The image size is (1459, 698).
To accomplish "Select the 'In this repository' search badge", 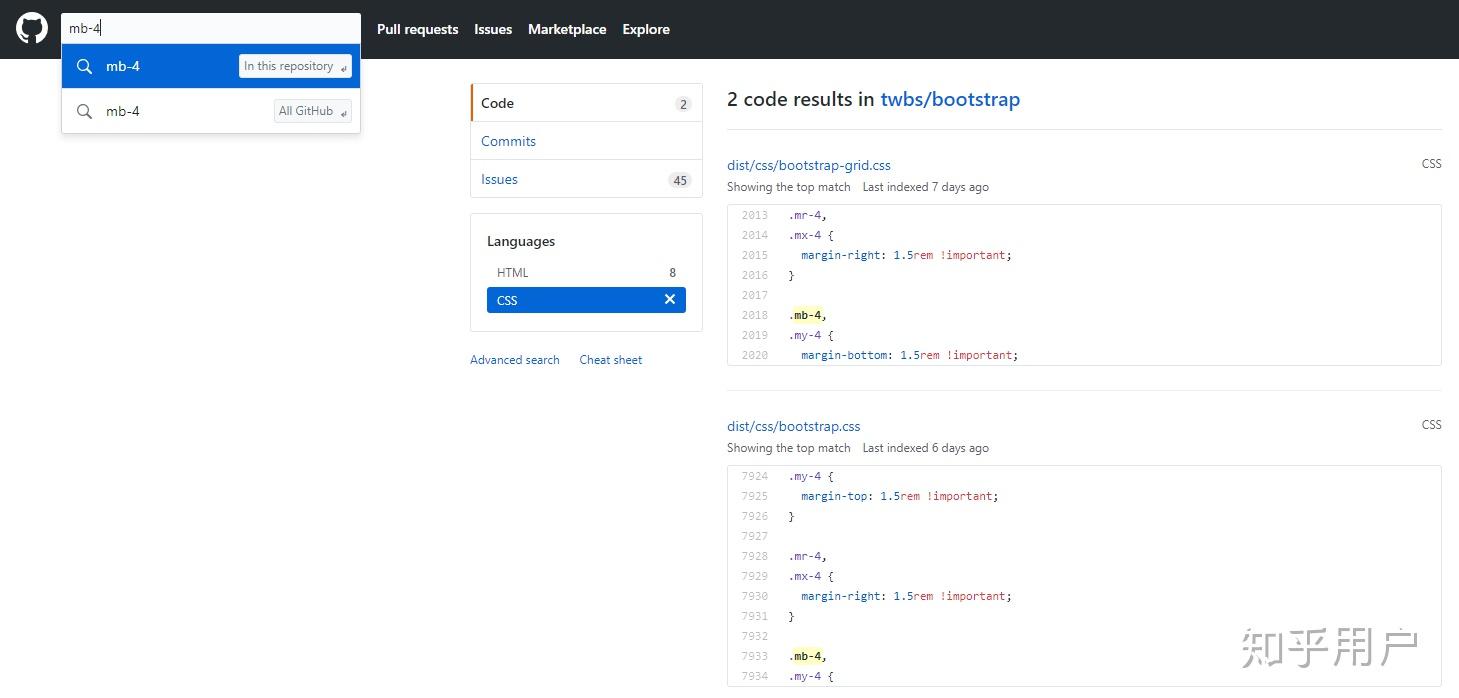I will tap(295, 66).
